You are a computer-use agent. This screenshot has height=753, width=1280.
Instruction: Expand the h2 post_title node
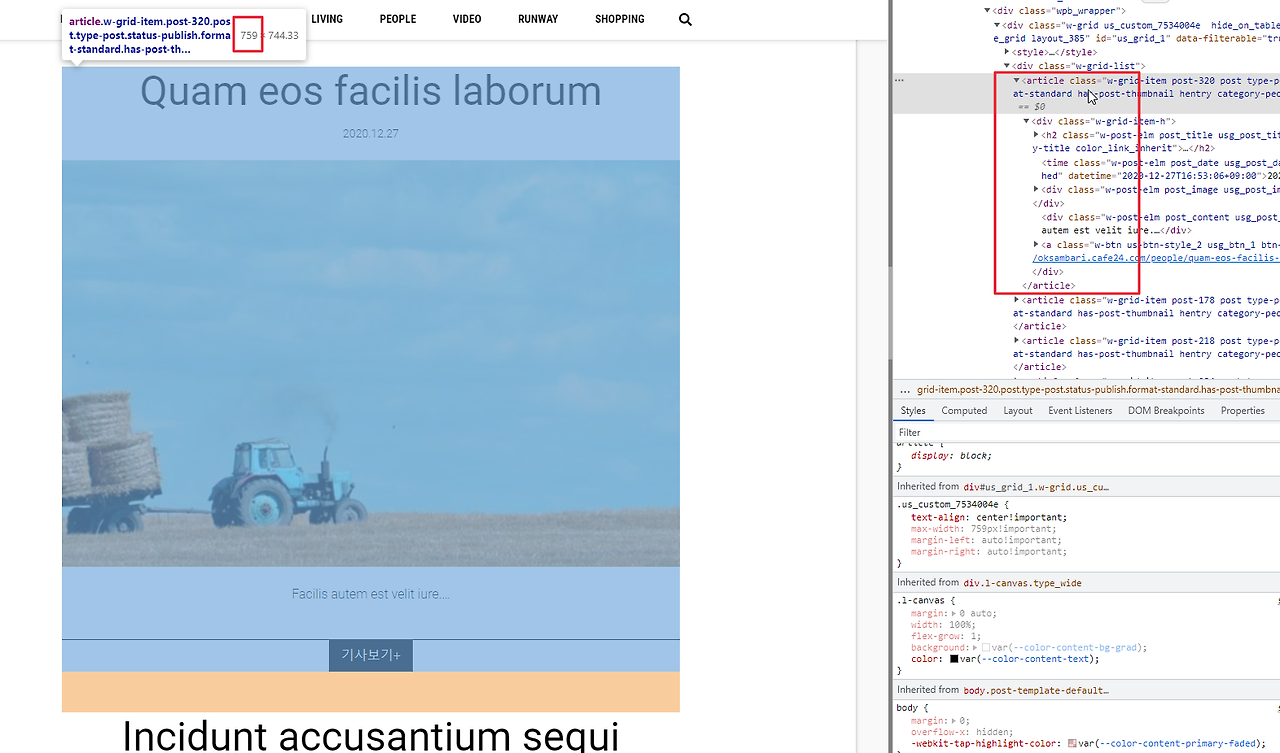[x=1037, y=135]
